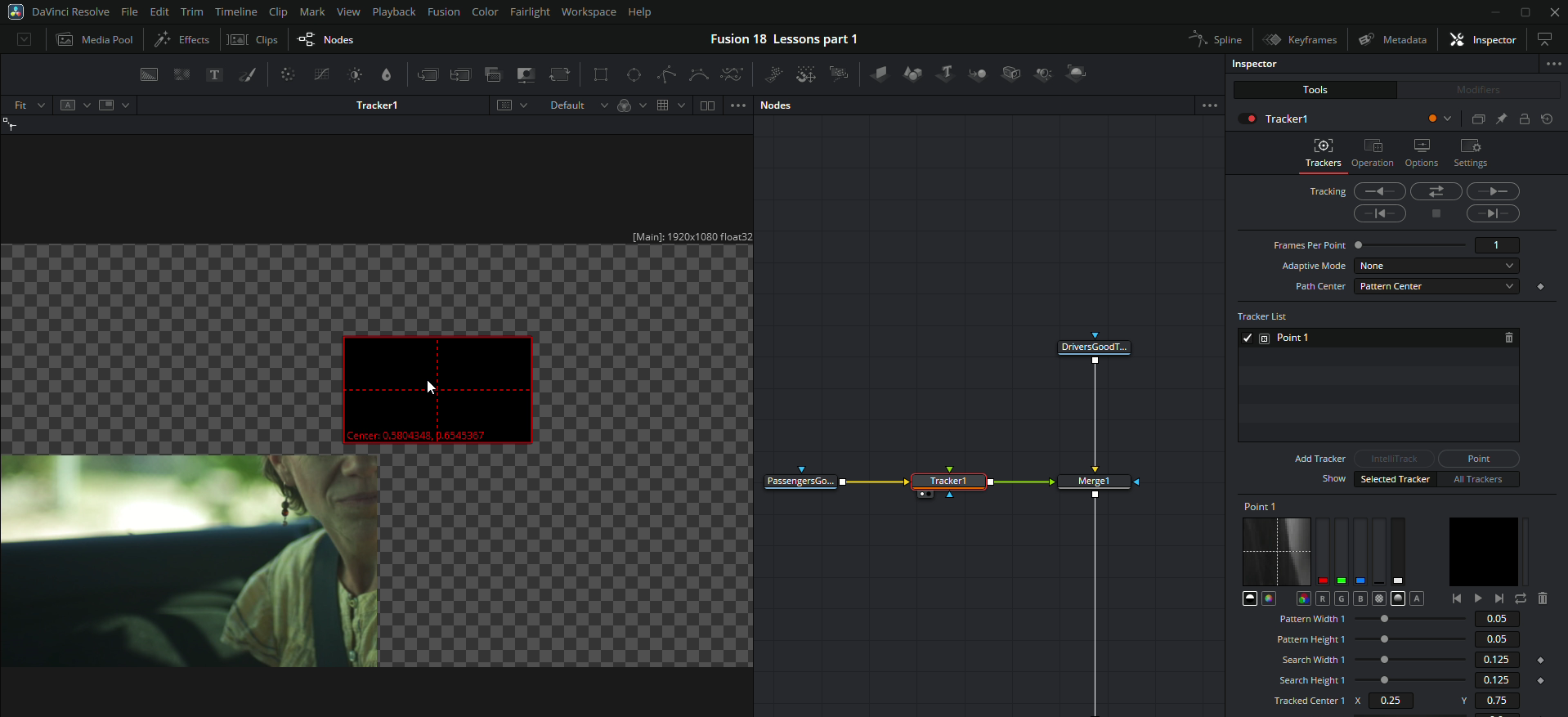Add an Ellipse mask from the toolbar
The image size is (1568, 717).
click(634, 74)
